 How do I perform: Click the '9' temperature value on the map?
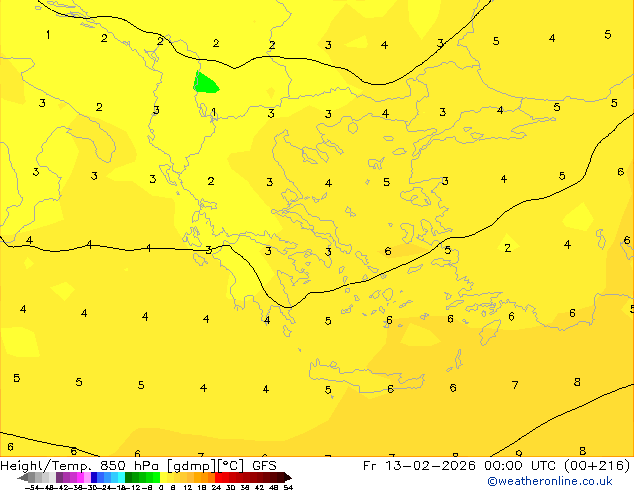point(519,454)
